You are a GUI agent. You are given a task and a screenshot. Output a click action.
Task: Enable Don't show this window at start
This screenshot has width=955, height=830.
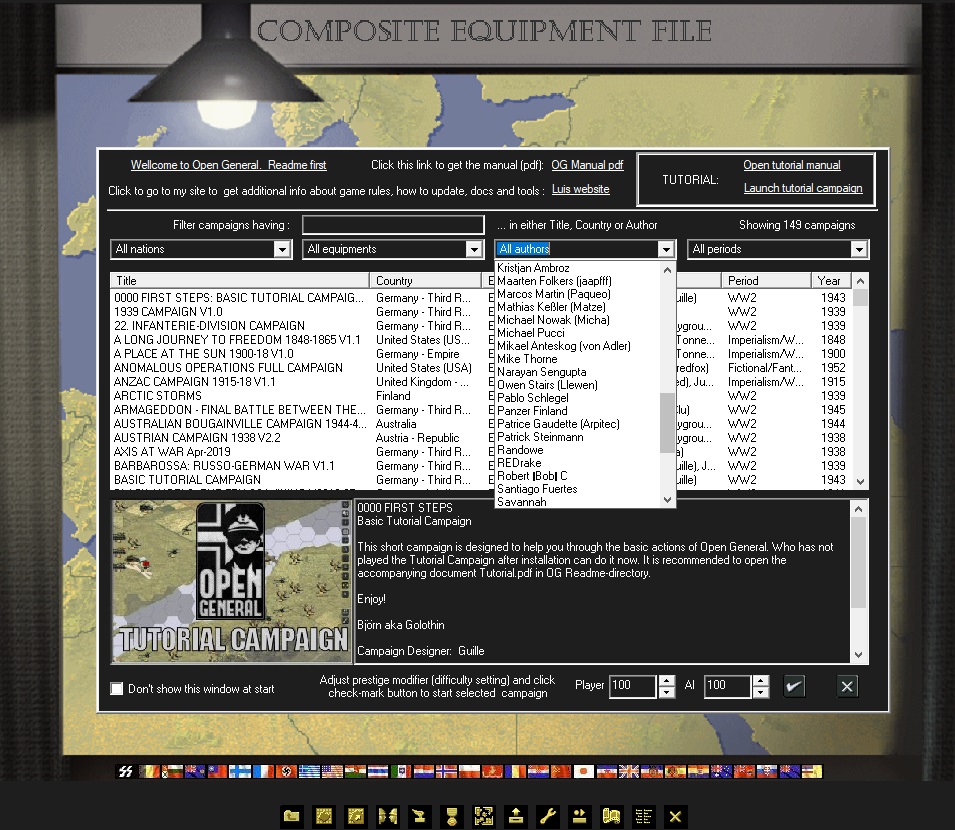pyautogui.click(x=116, y=688)
